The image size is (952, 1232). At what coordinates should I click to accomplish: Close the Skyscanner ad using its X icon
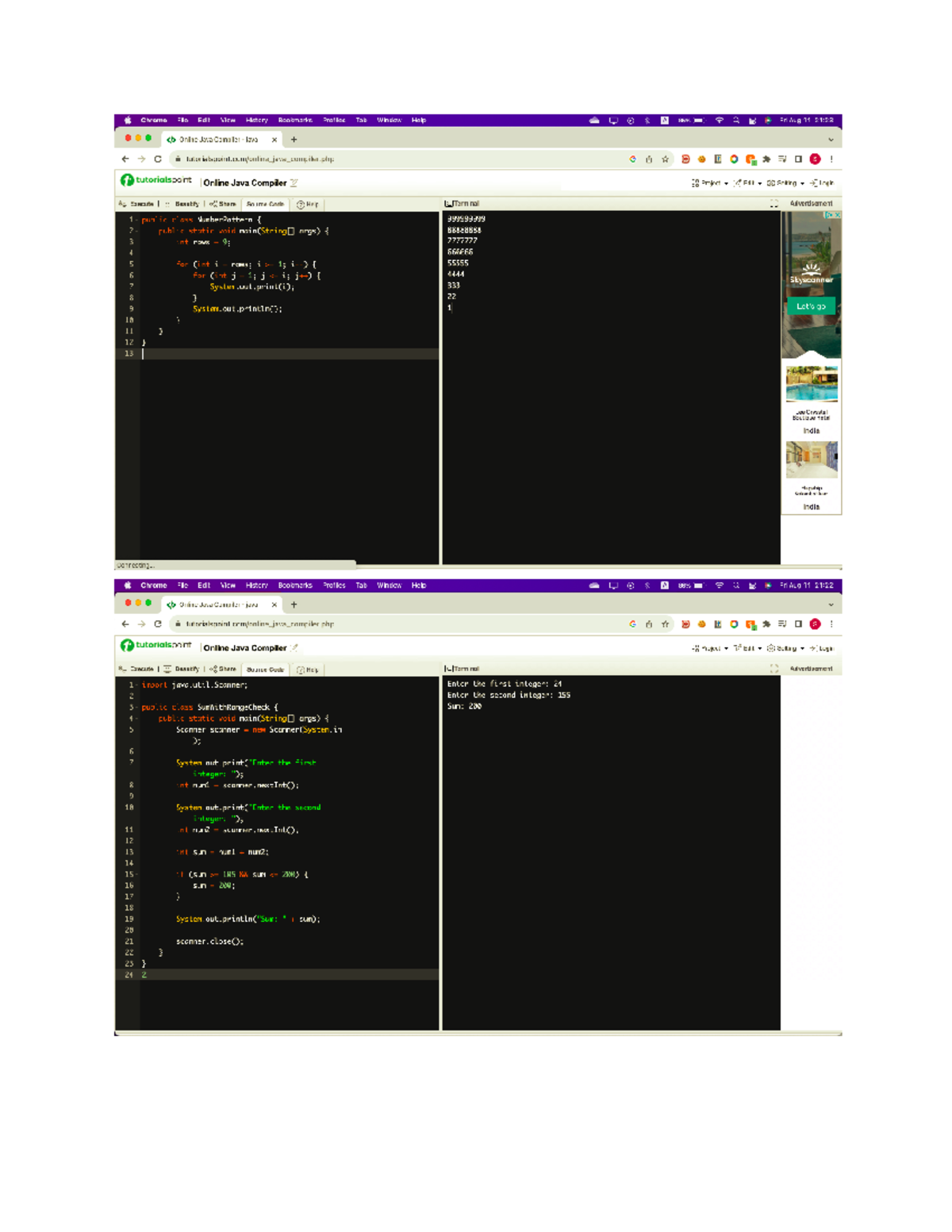point(837,215)
